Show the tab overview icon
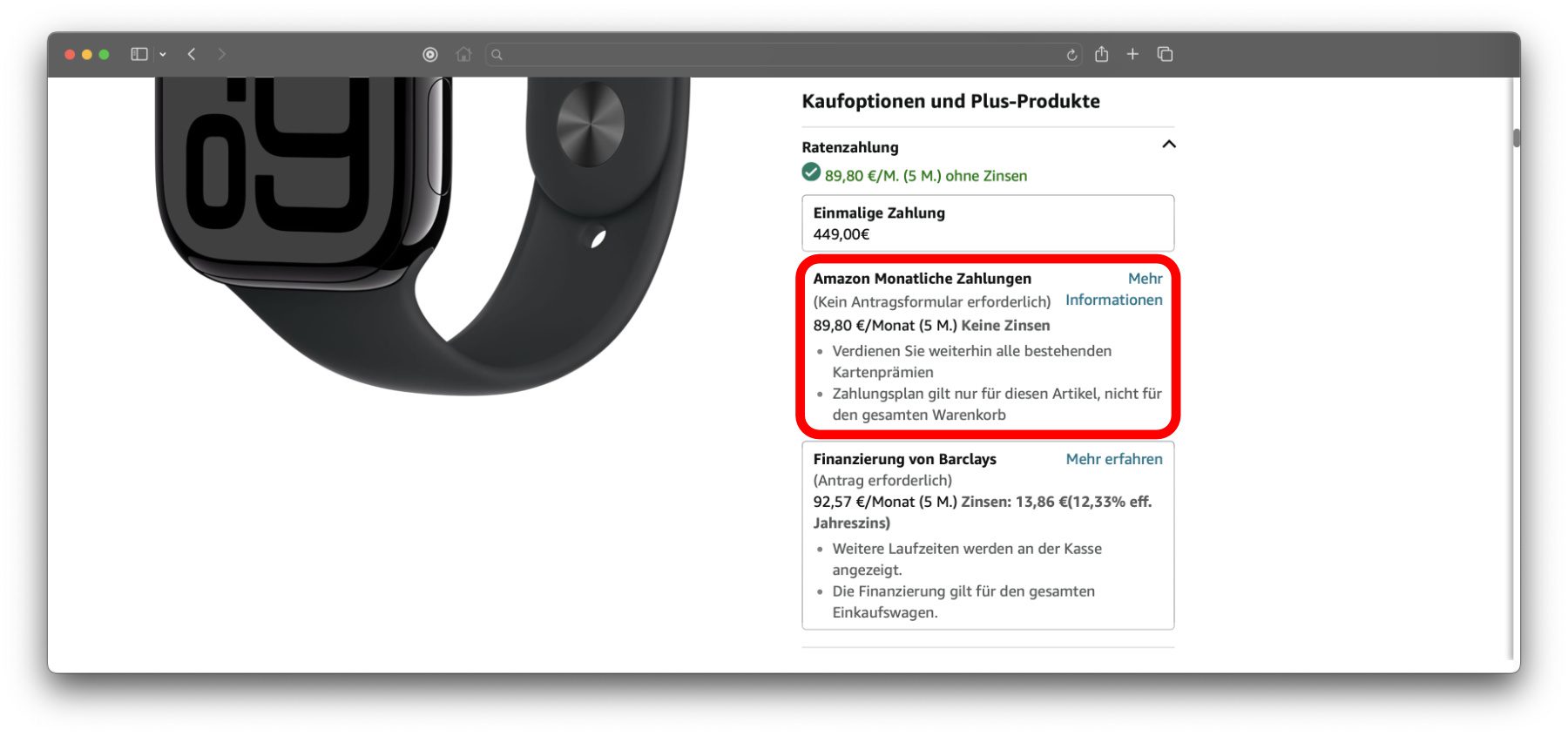Screen dimensions: 1568x736 tap(1165, 54)
